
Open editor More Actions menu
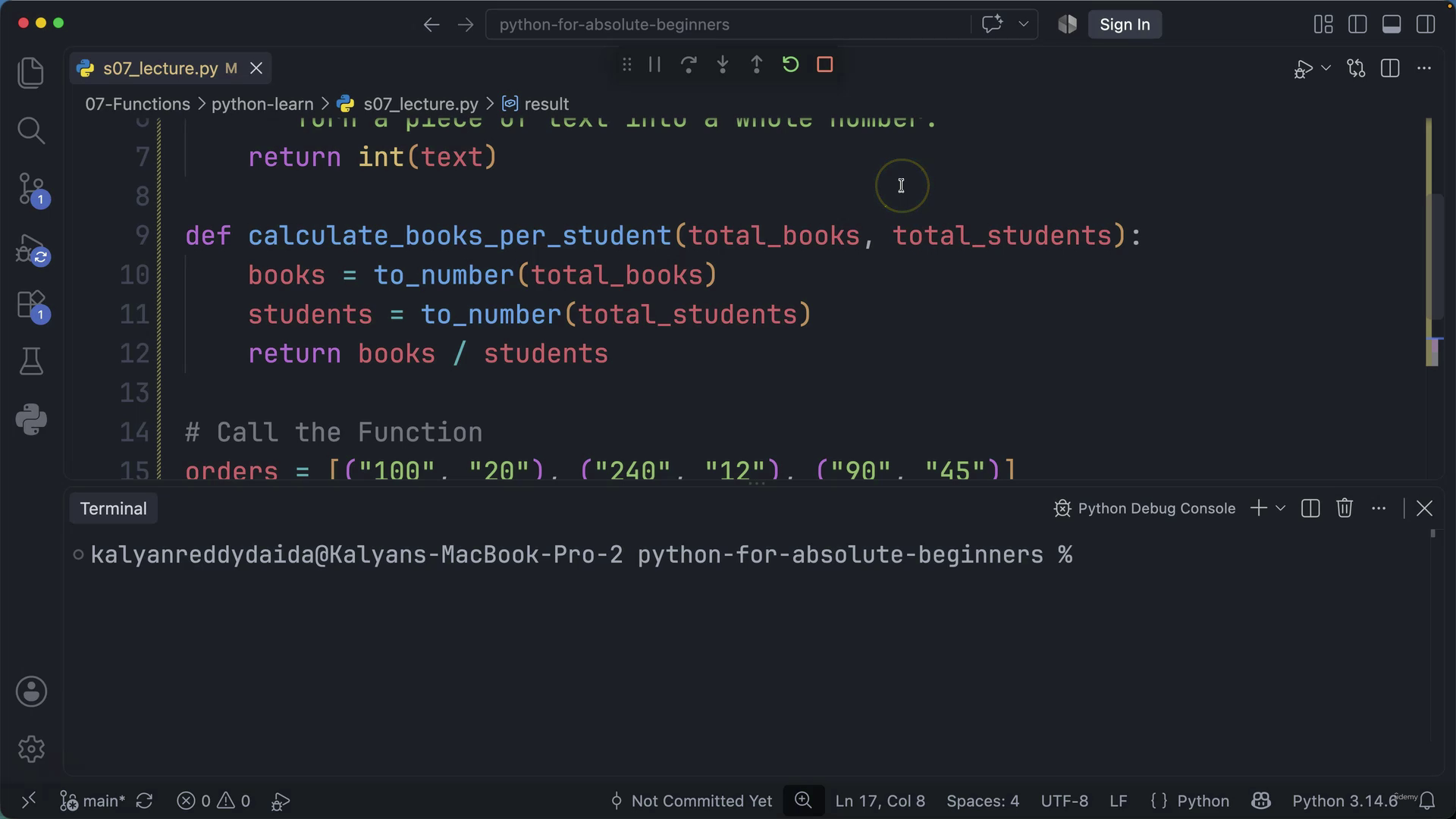pos(1424,68)
